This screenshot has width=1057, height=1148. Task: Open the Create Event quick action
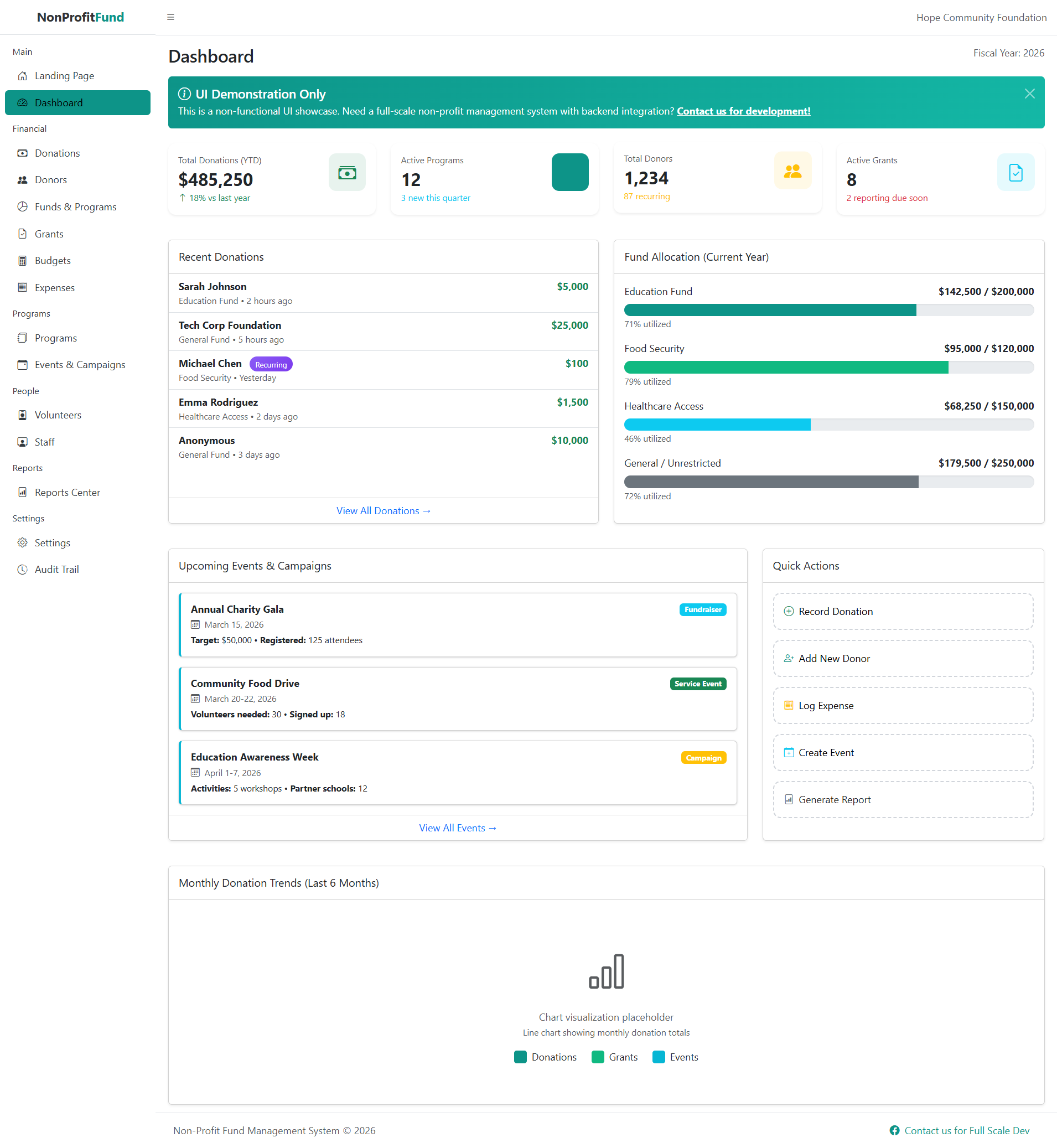click(x=903, y=752)
